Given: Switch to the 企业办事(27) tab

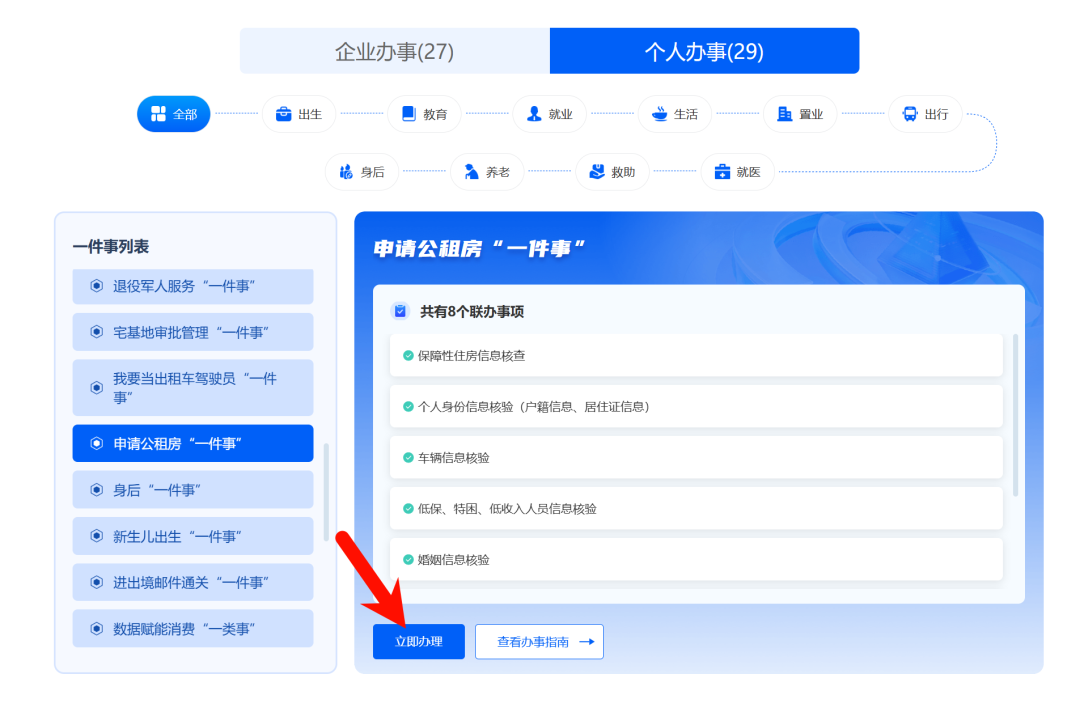Looking at the screenshot, I should pyautogui.click(x=394, y=50).
